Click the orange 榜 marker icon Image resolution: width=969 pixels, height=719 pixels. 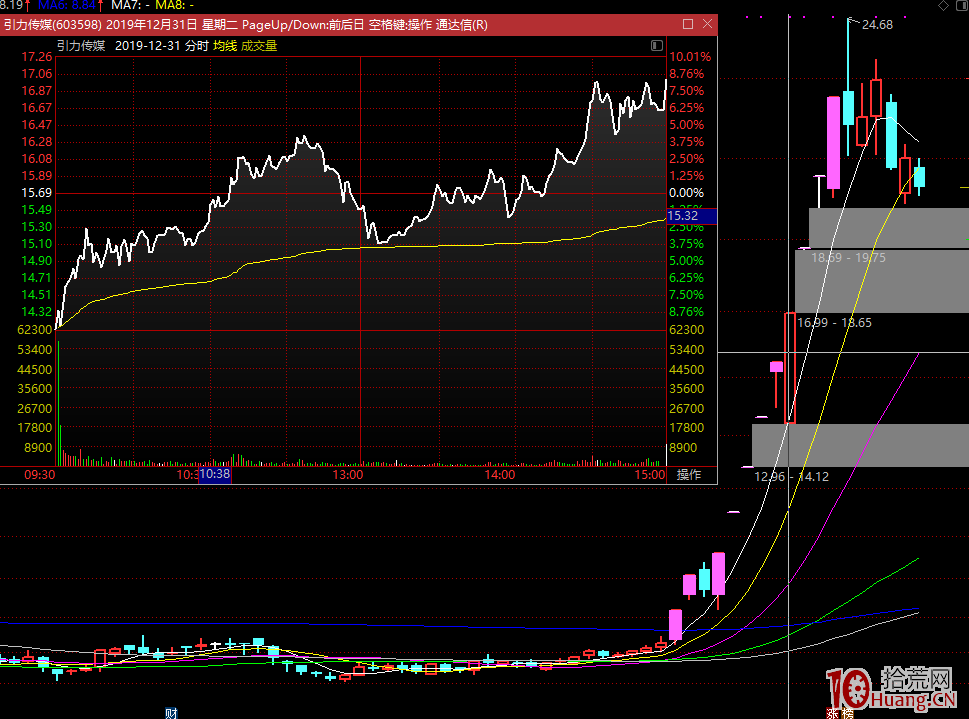[847, 713]
